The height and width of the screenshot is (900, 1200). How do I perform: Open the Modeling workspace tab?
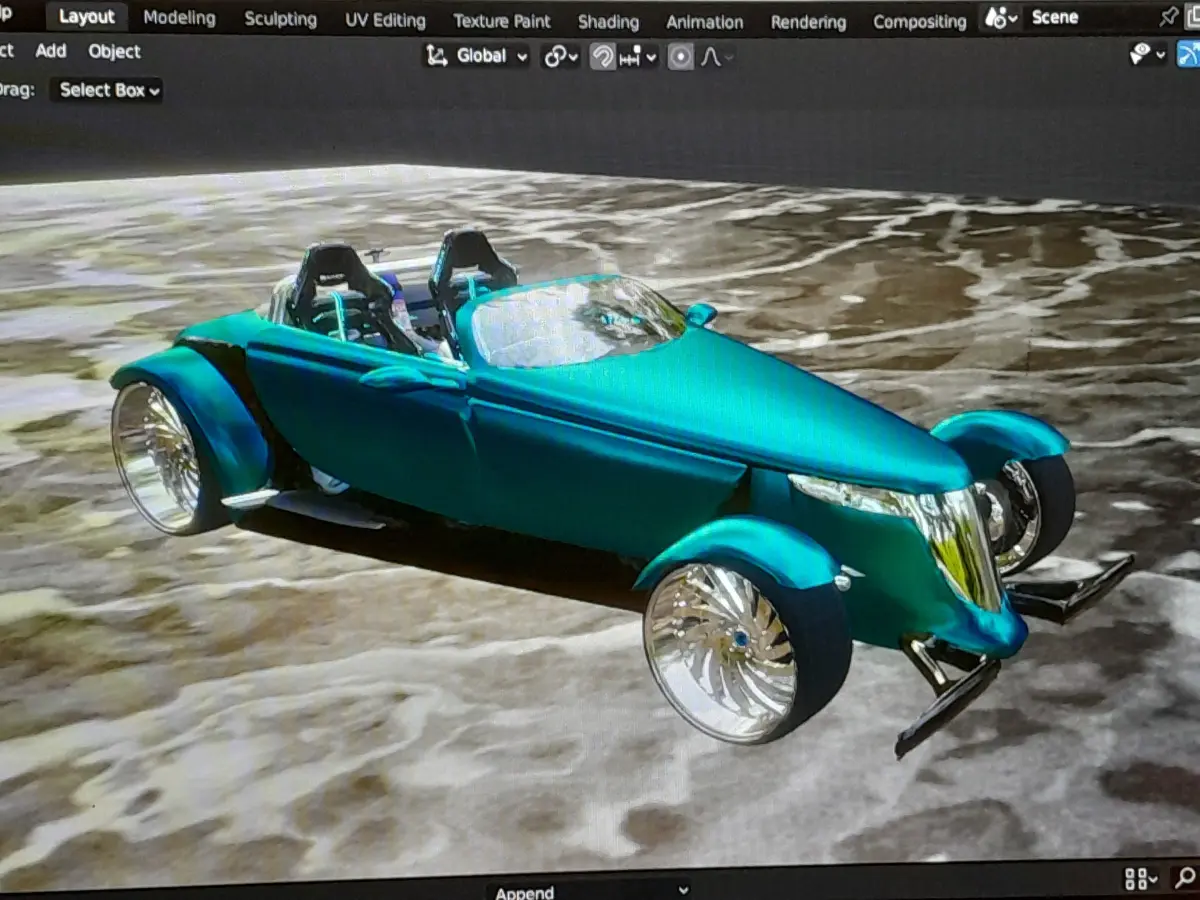pos(179,18)
